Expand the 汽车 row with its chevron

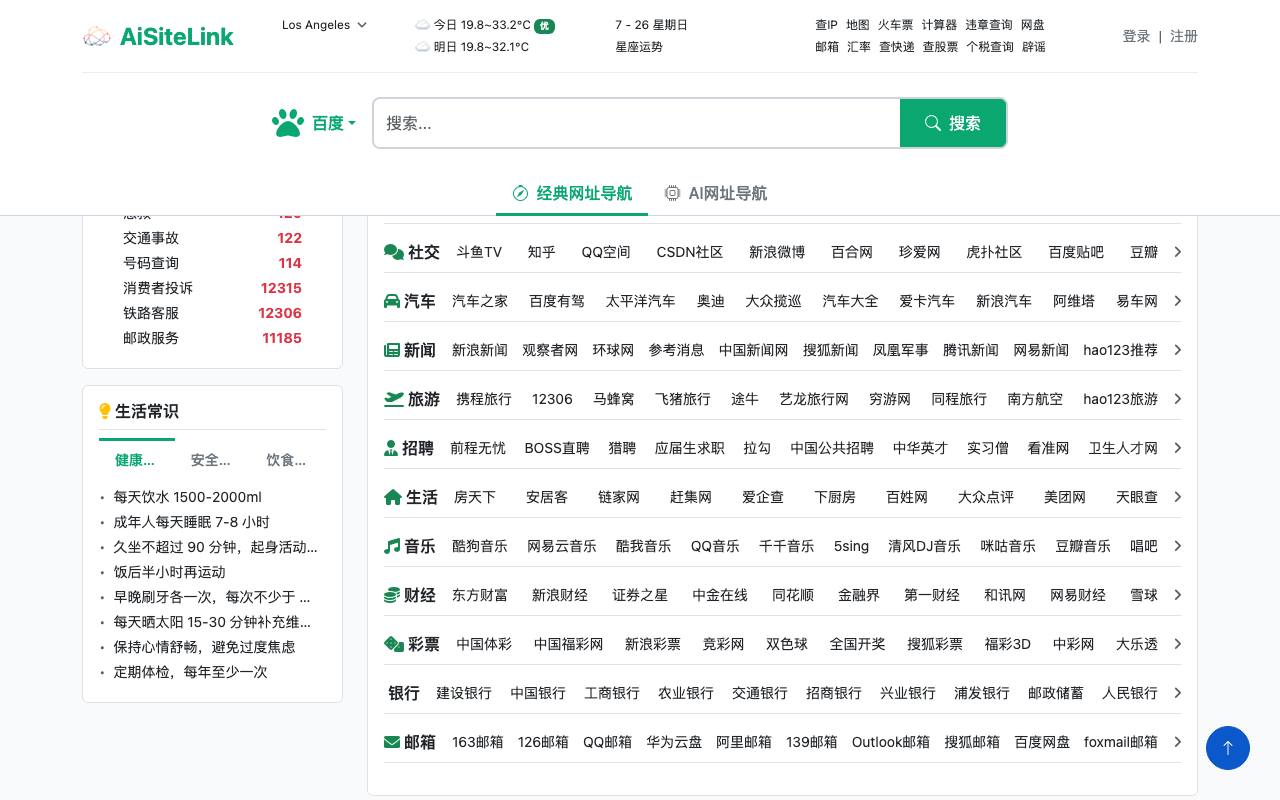click(1178, 301)
